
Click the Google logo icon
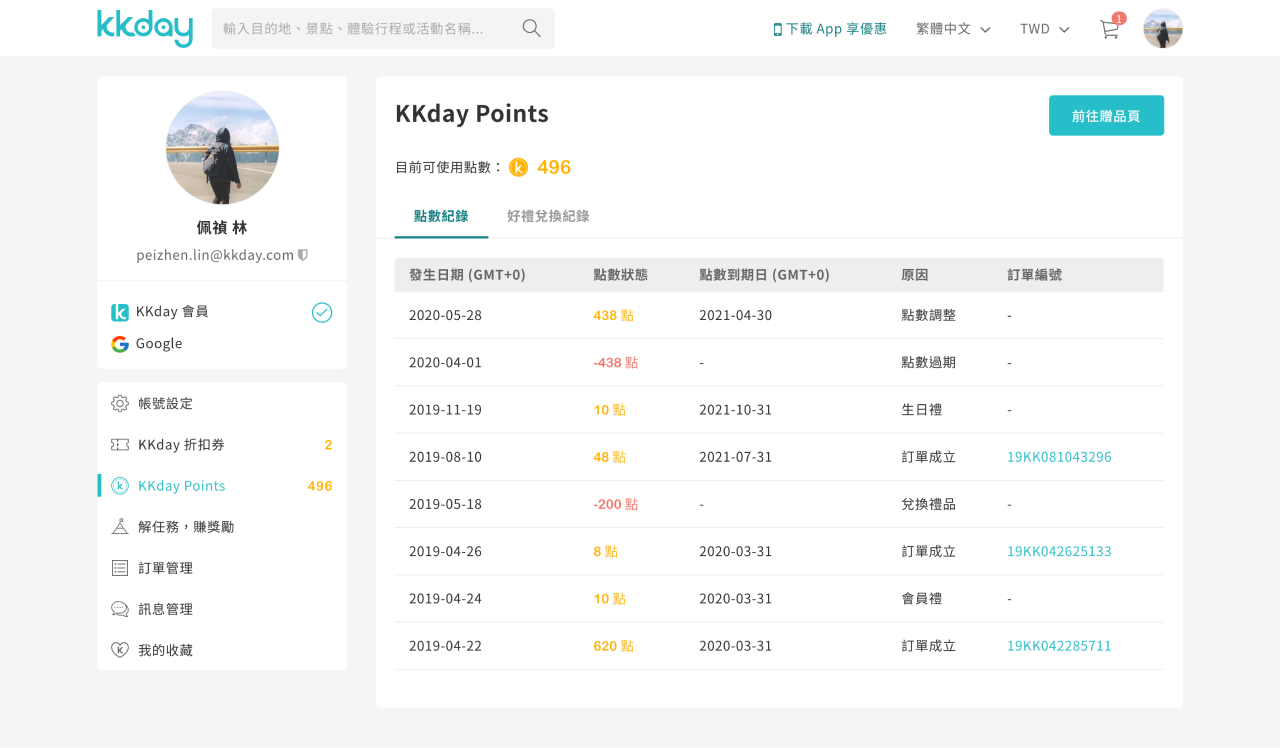120,344
